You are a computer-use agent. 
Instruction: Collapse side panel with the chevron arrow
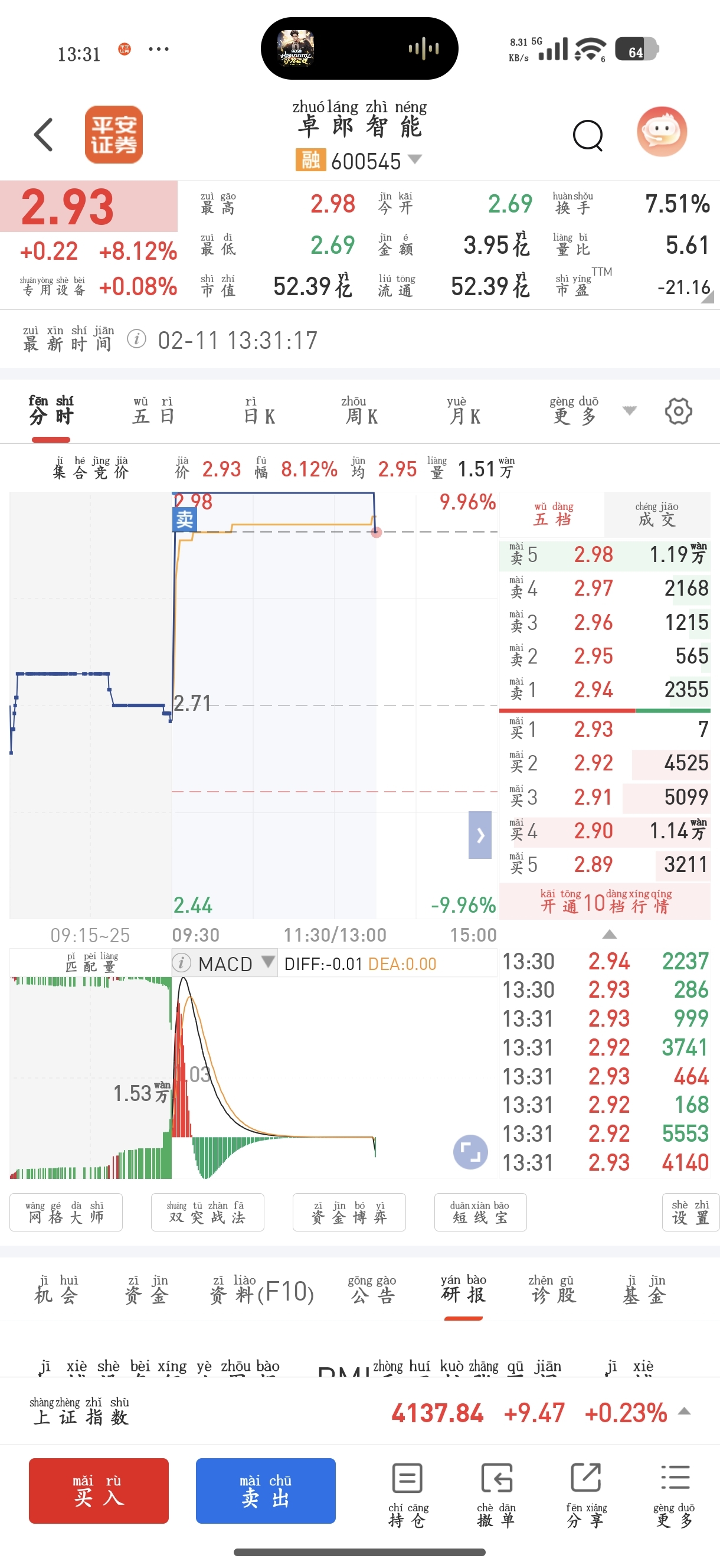(x=480, y=835)
